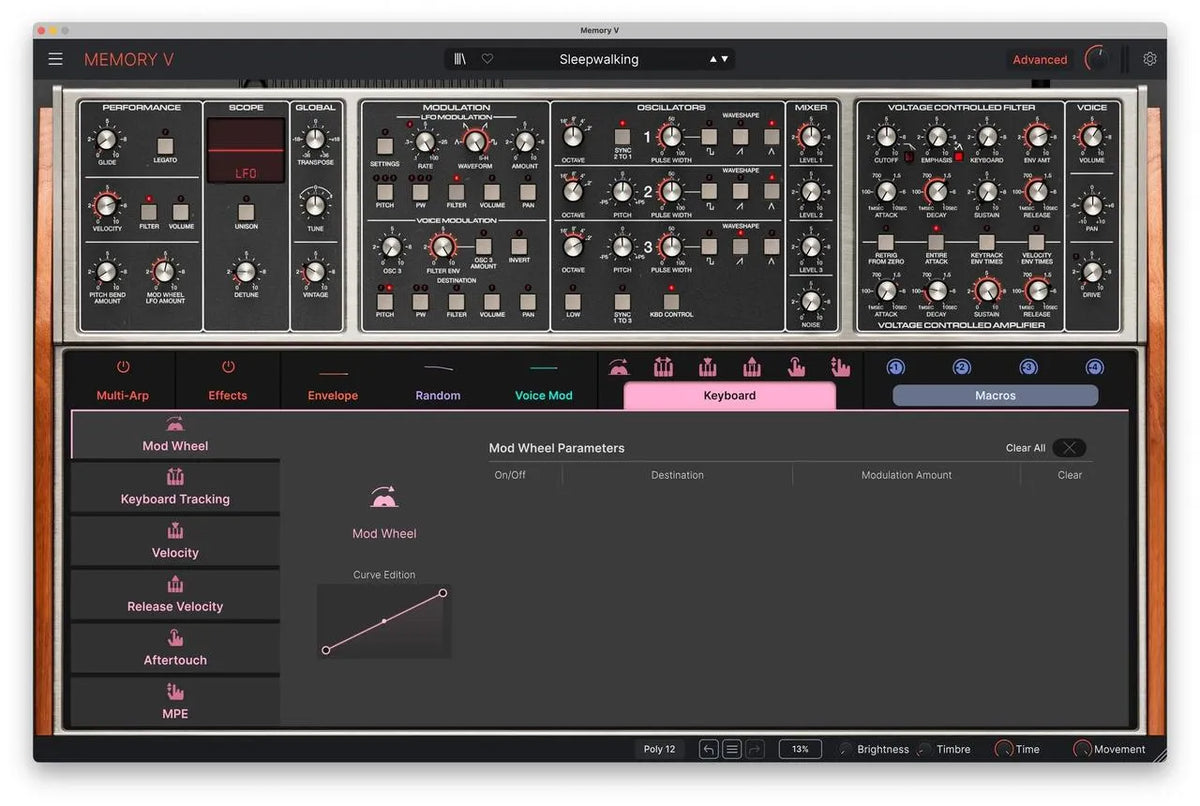Click the undo arrow in status bar
Viewport: 1200px width, 806px height.
click(709, 749)
